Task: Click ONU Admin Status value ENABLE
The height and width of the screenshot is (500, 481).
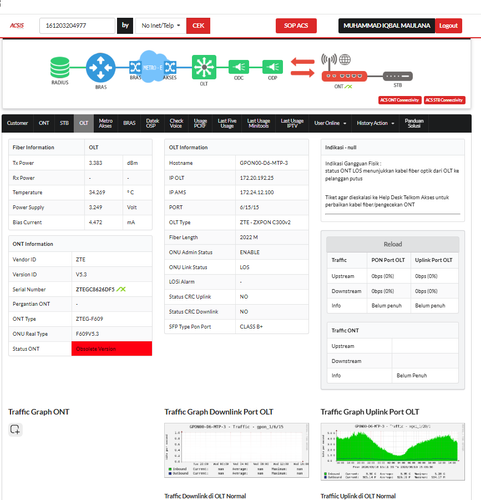Action: coord(250,252)
